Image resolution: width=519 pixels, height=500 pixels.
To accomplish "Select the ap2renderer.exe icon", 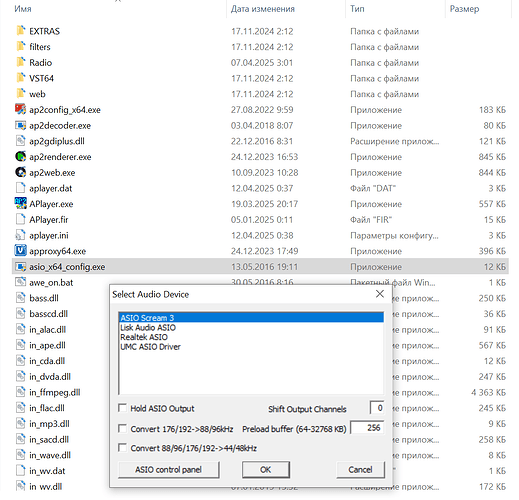I will [x=21, y=156].
